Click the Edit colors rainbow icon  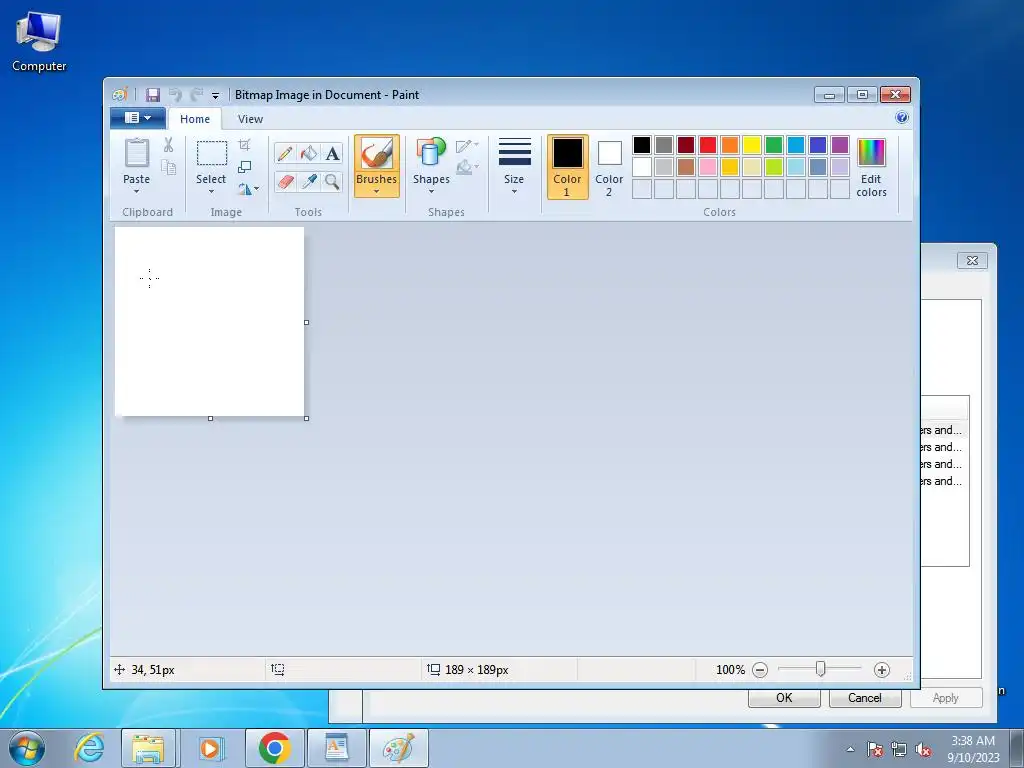click(x=871, y=153)
